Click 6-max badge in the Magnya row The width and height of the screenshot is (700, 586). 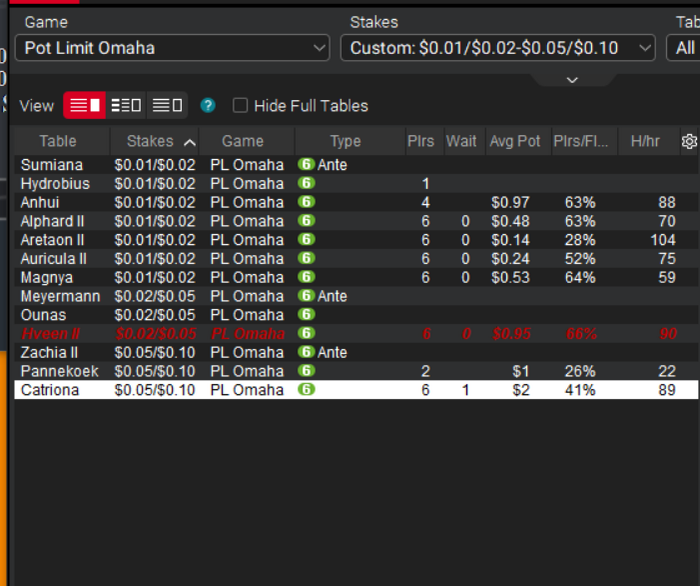tap(306, 277)
